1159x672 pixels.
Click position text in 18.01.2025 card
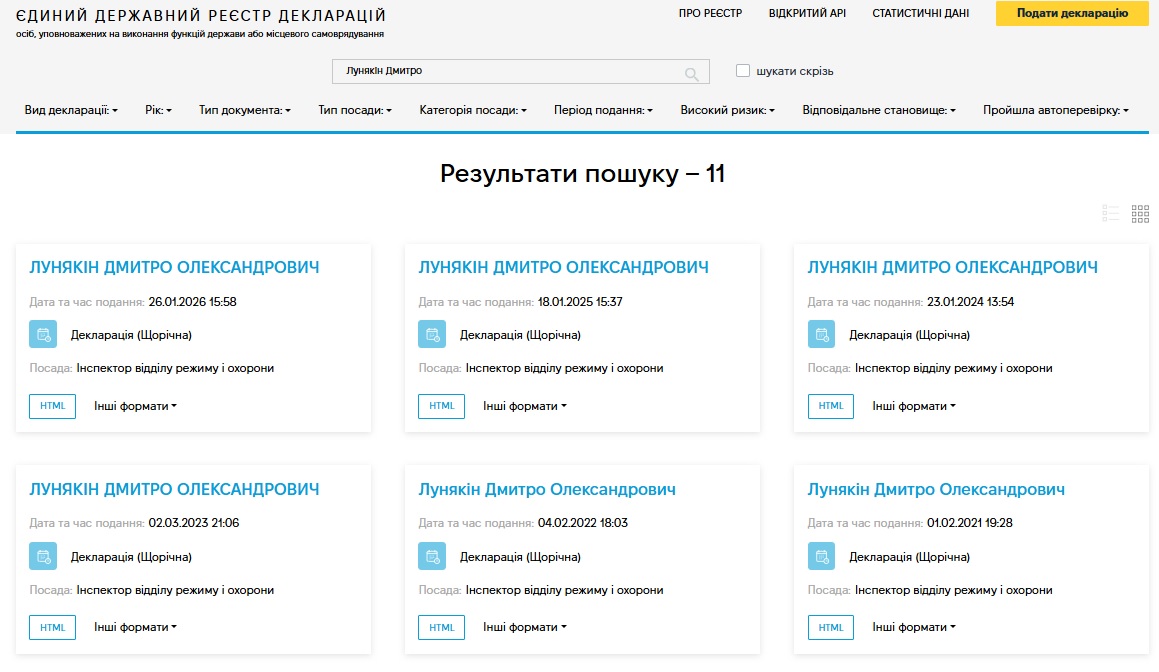tap(564, 368)
